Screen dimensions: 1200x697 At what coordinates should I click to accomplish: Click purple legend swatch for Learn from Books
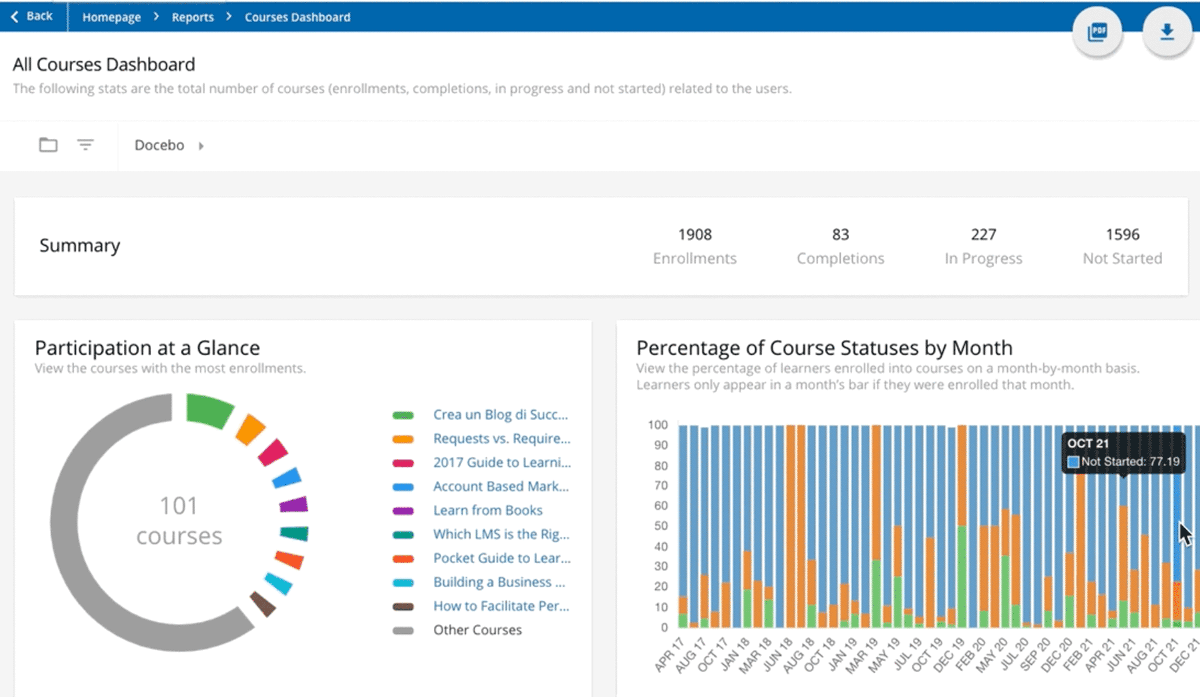click(403, 511)
